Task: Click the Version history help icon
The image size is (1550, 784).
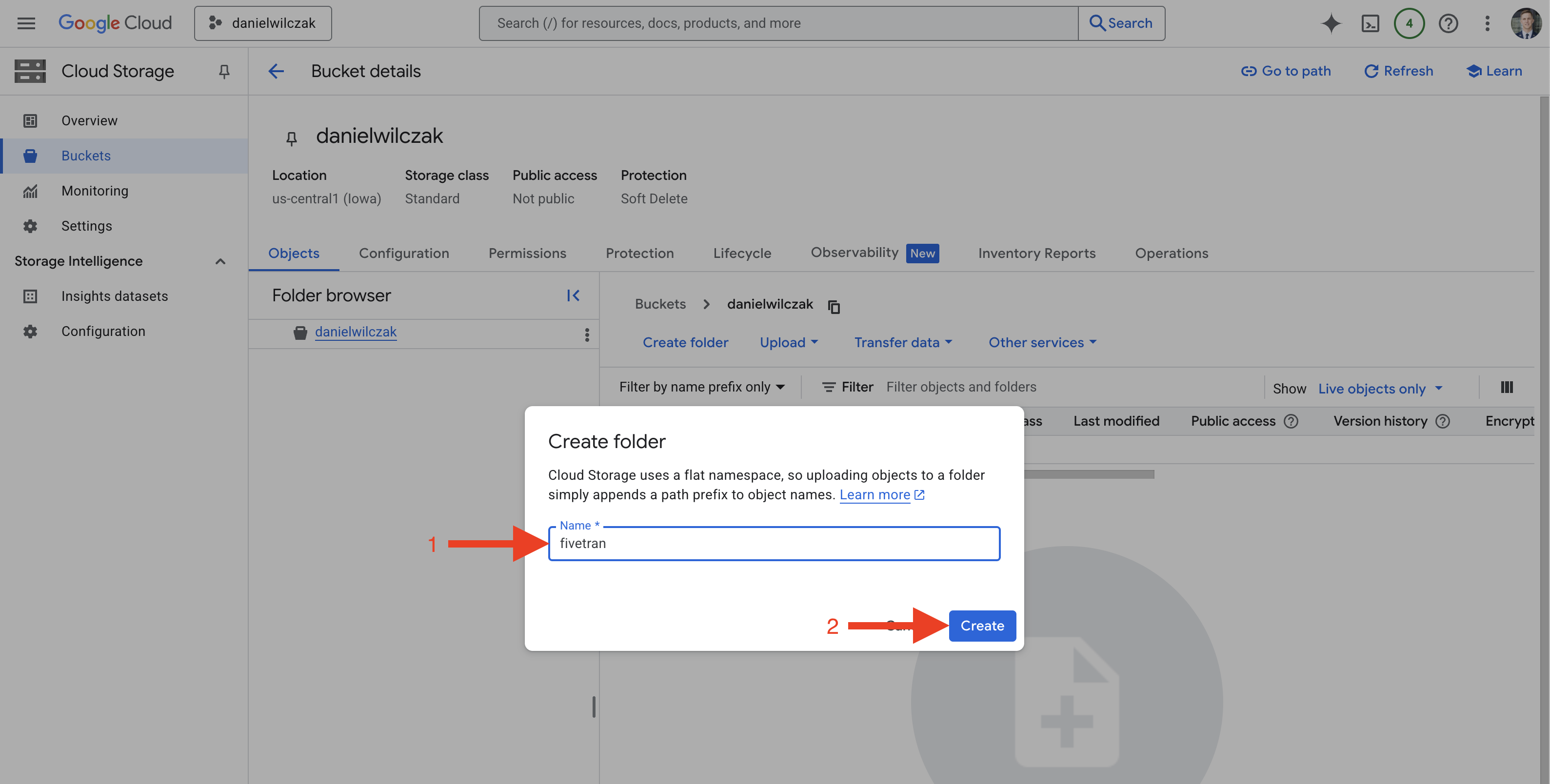Action: point(1442,421)
